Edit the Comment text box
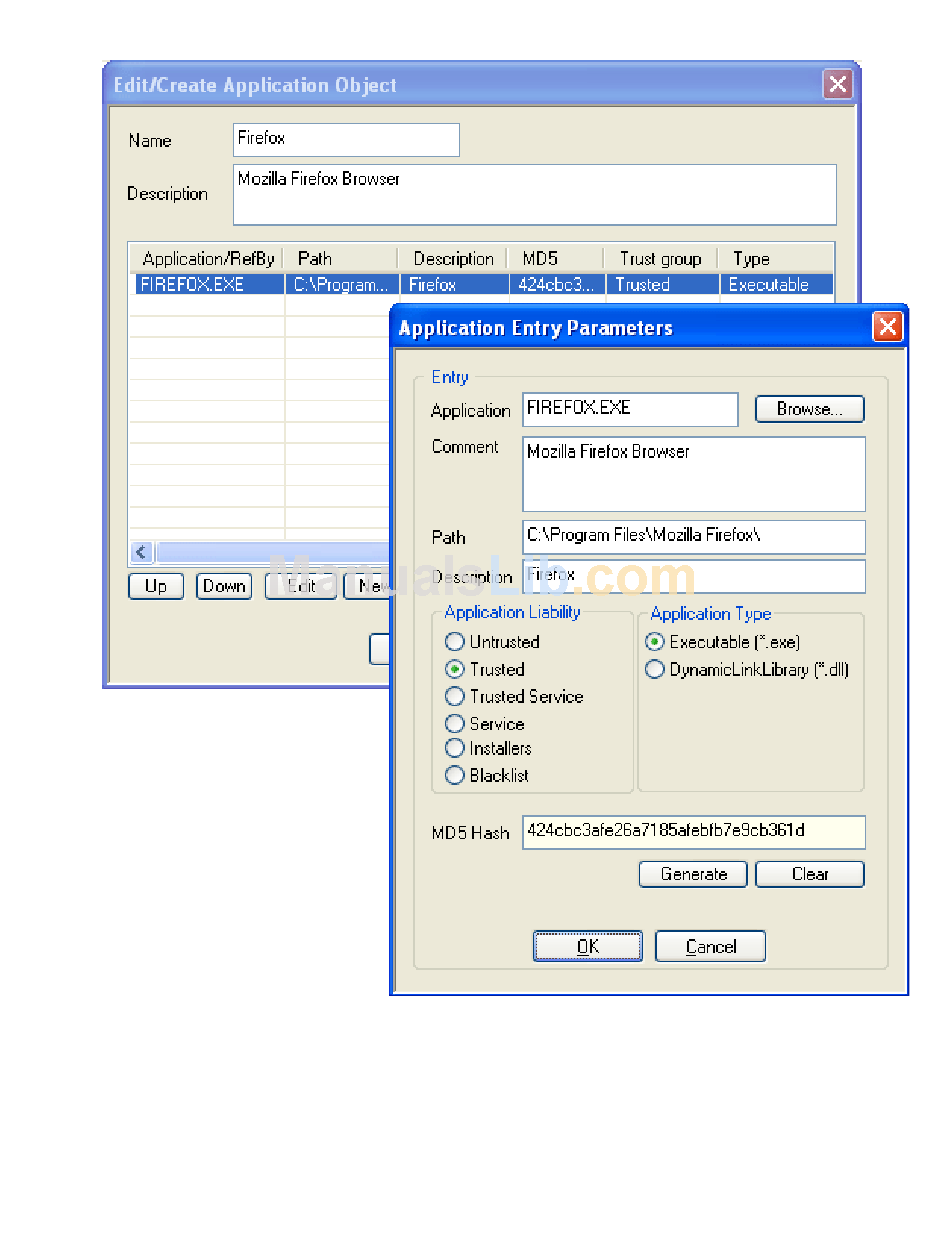This screenshot has width=950, height=1260. 694,474
